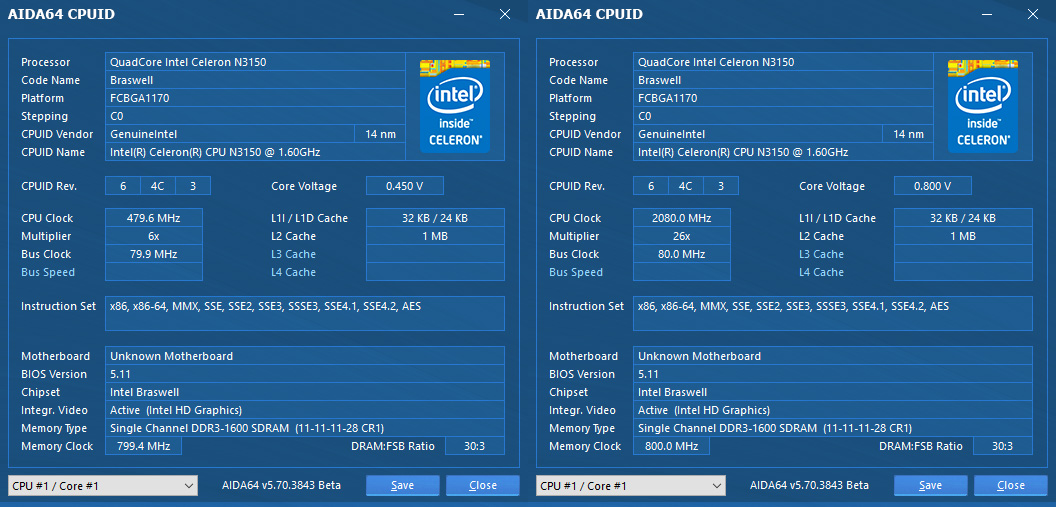This screenshot has height=507, width=1056.
Task: Click DRAM:FSB Ratio 30:3 in right window
Action: [1002, 446]
